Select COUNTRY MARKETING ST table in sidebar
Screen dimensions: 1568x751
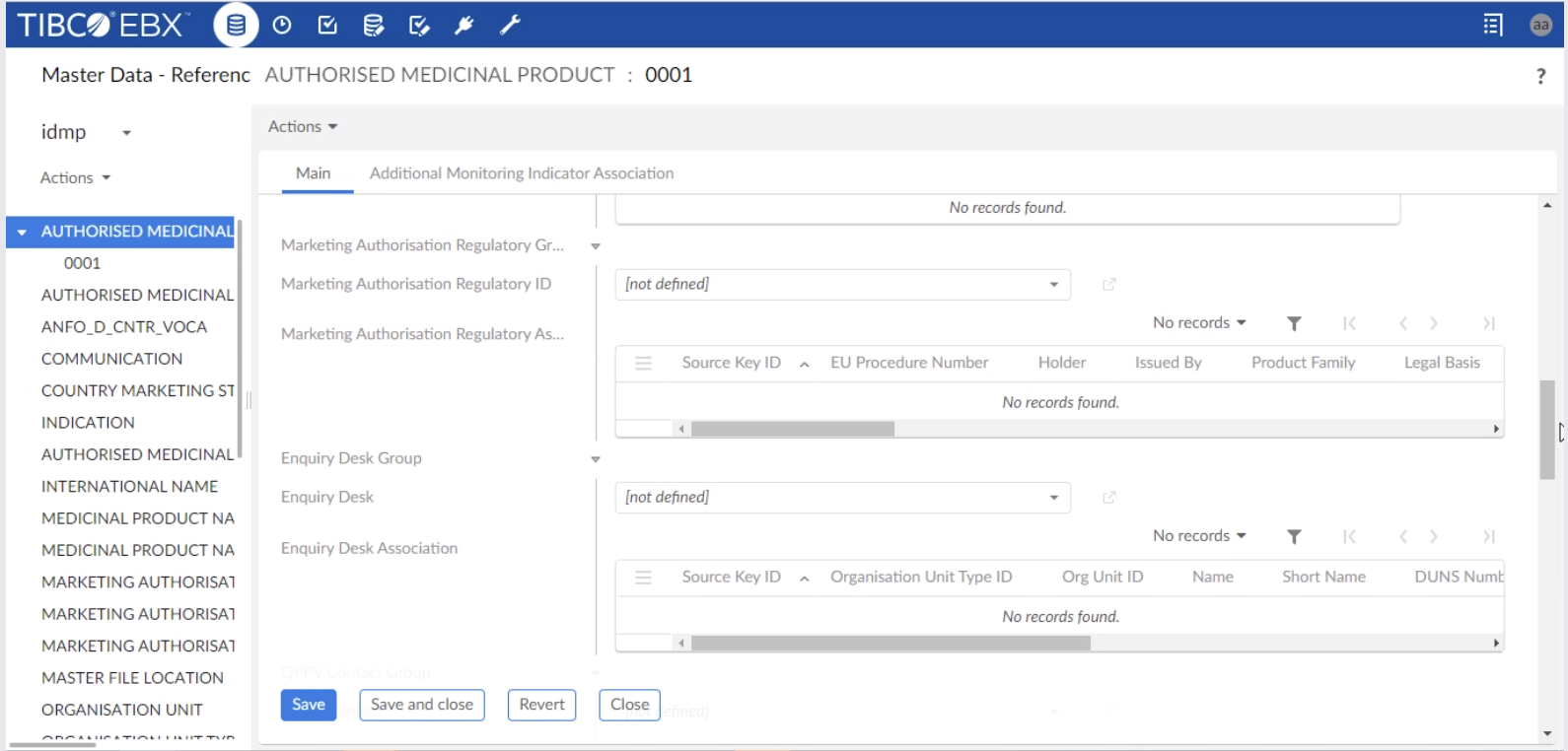point(137,390)
